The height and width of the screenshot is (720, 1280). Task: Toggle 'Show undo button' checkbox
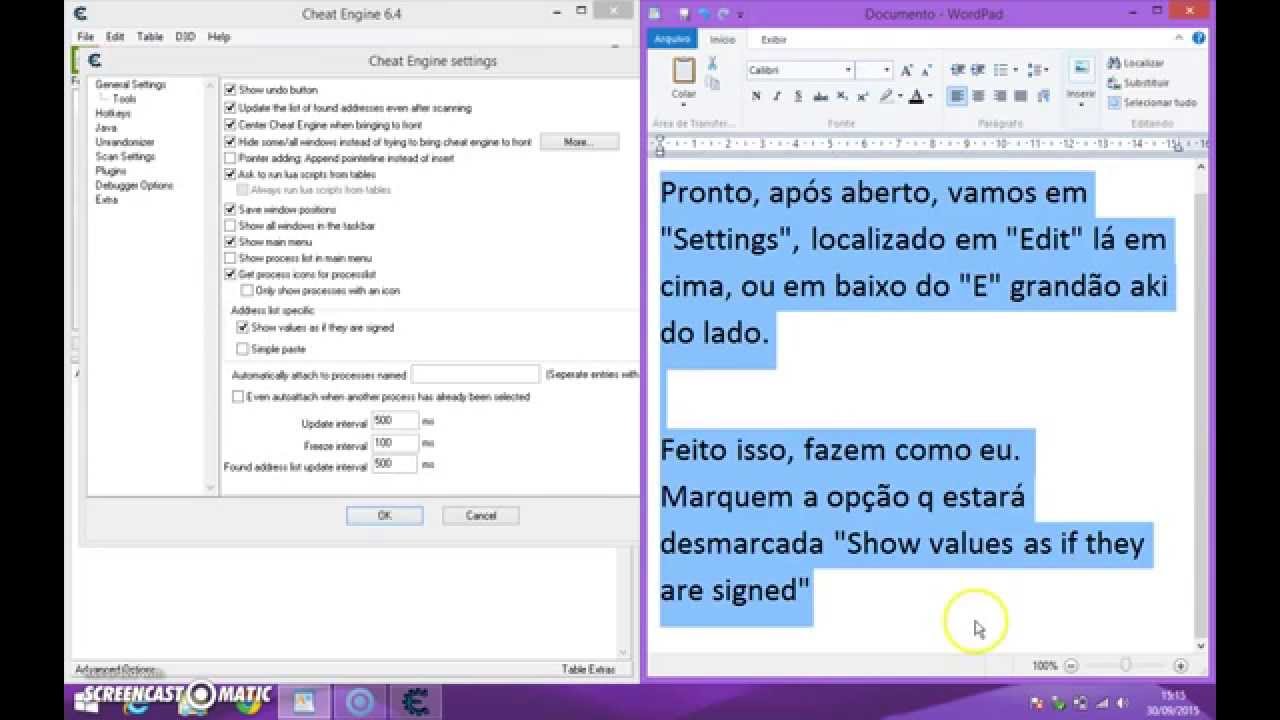click(230, 90)
